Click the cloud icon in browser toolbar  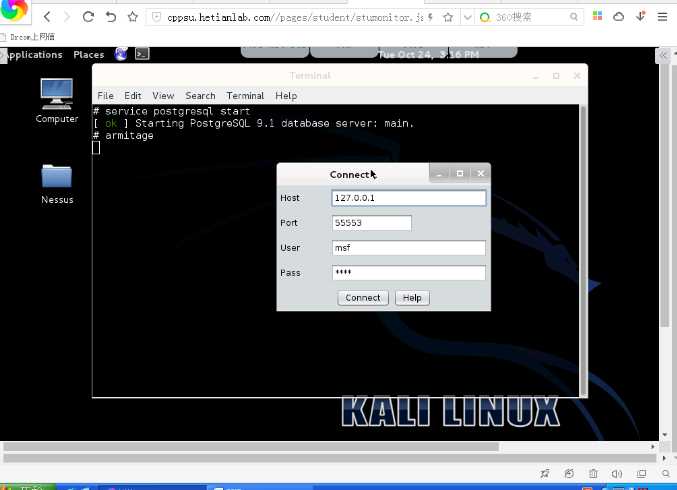click(619, 16)
